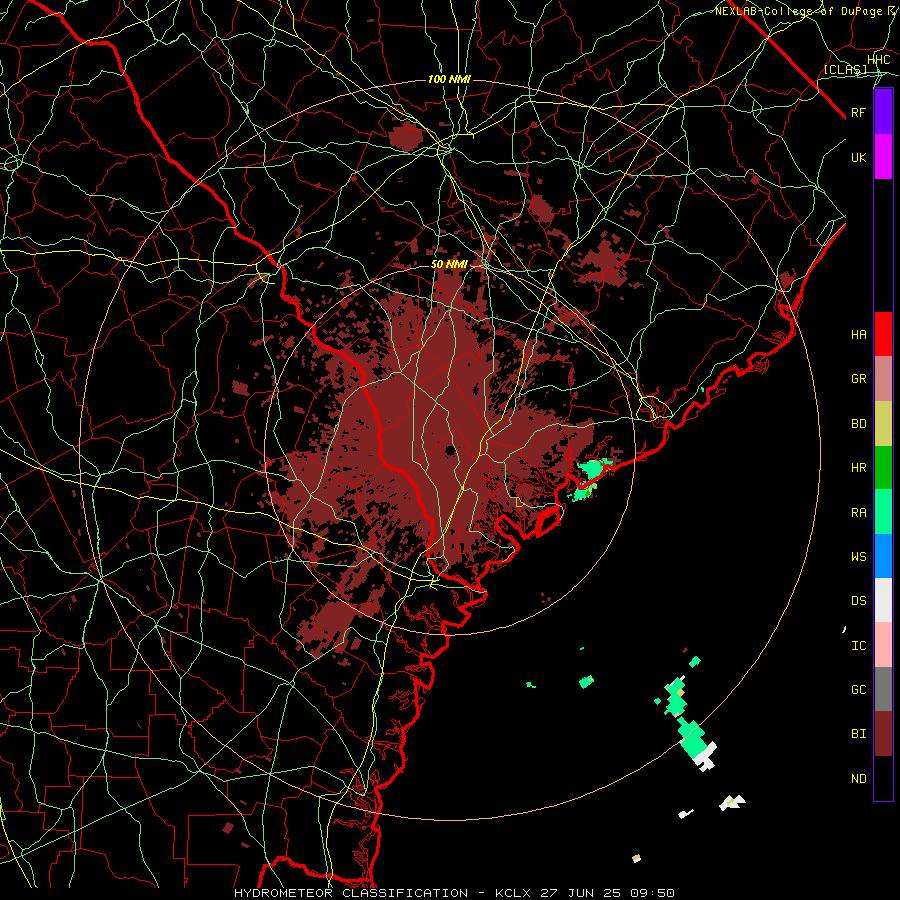Viewport: 900px width, 900px height.
Task: Click the magenta UK legend swatch
Action: (883, 157)
